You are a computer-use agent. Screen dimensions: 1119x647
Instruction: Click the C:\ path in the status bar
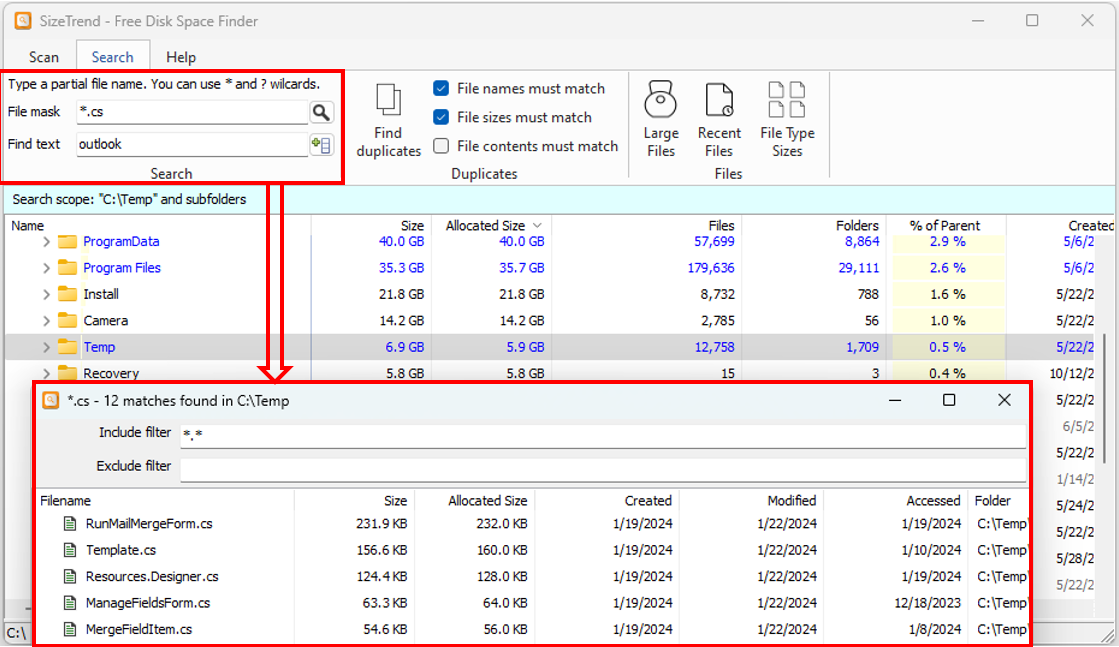click(x=16, y=633)
